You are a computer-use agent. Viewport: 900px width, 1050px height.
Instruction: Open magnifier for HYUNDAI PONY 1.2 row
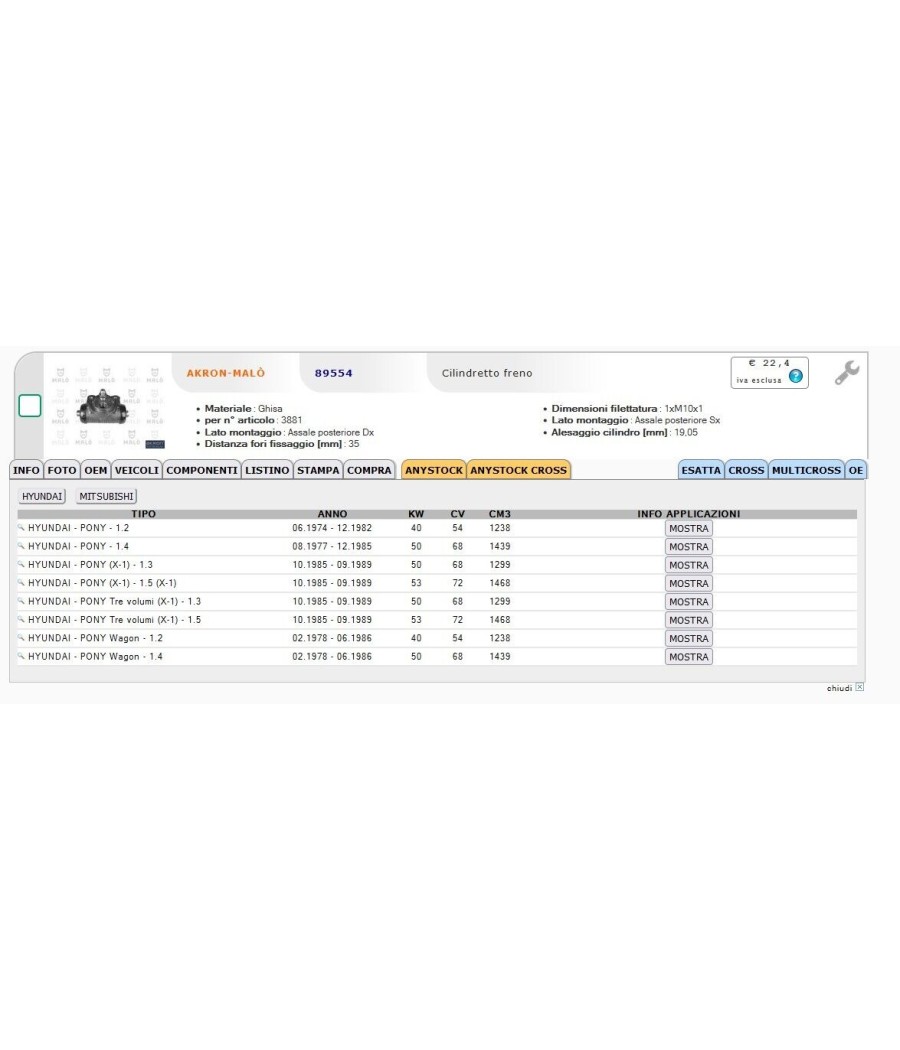pos(21,528)
